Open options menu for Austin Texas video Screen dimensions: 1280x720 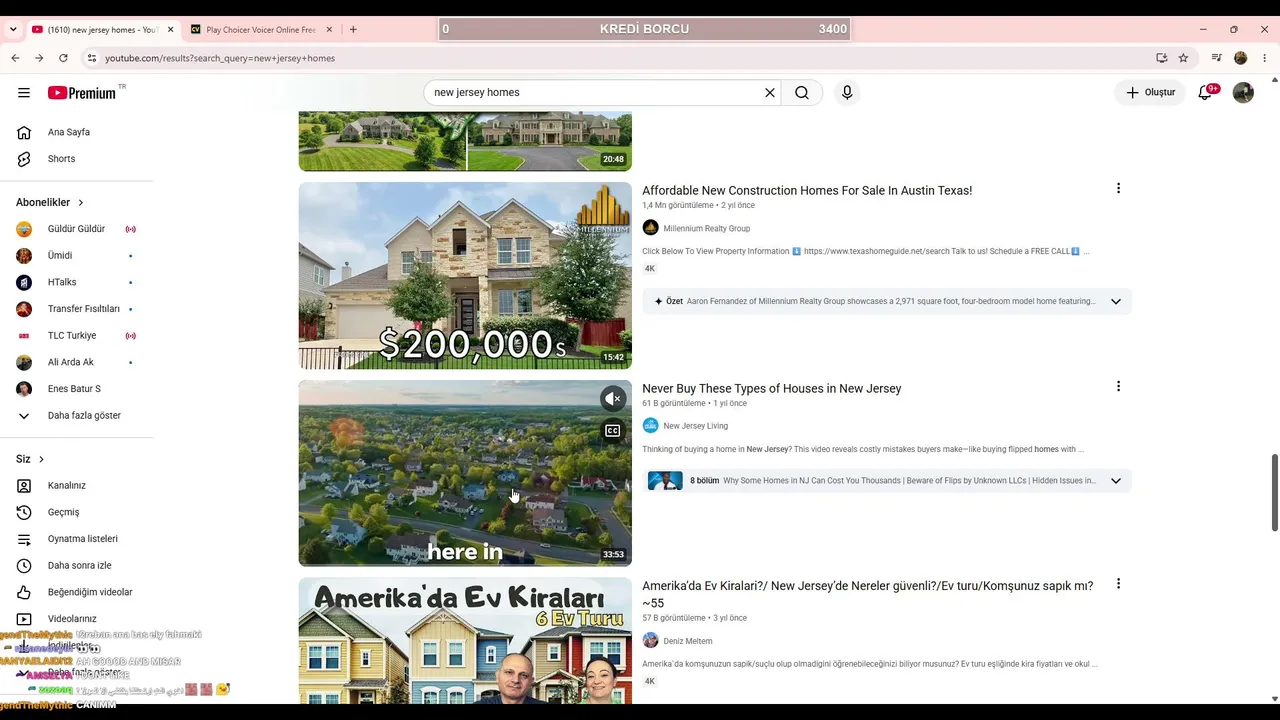coord(1118,189)
